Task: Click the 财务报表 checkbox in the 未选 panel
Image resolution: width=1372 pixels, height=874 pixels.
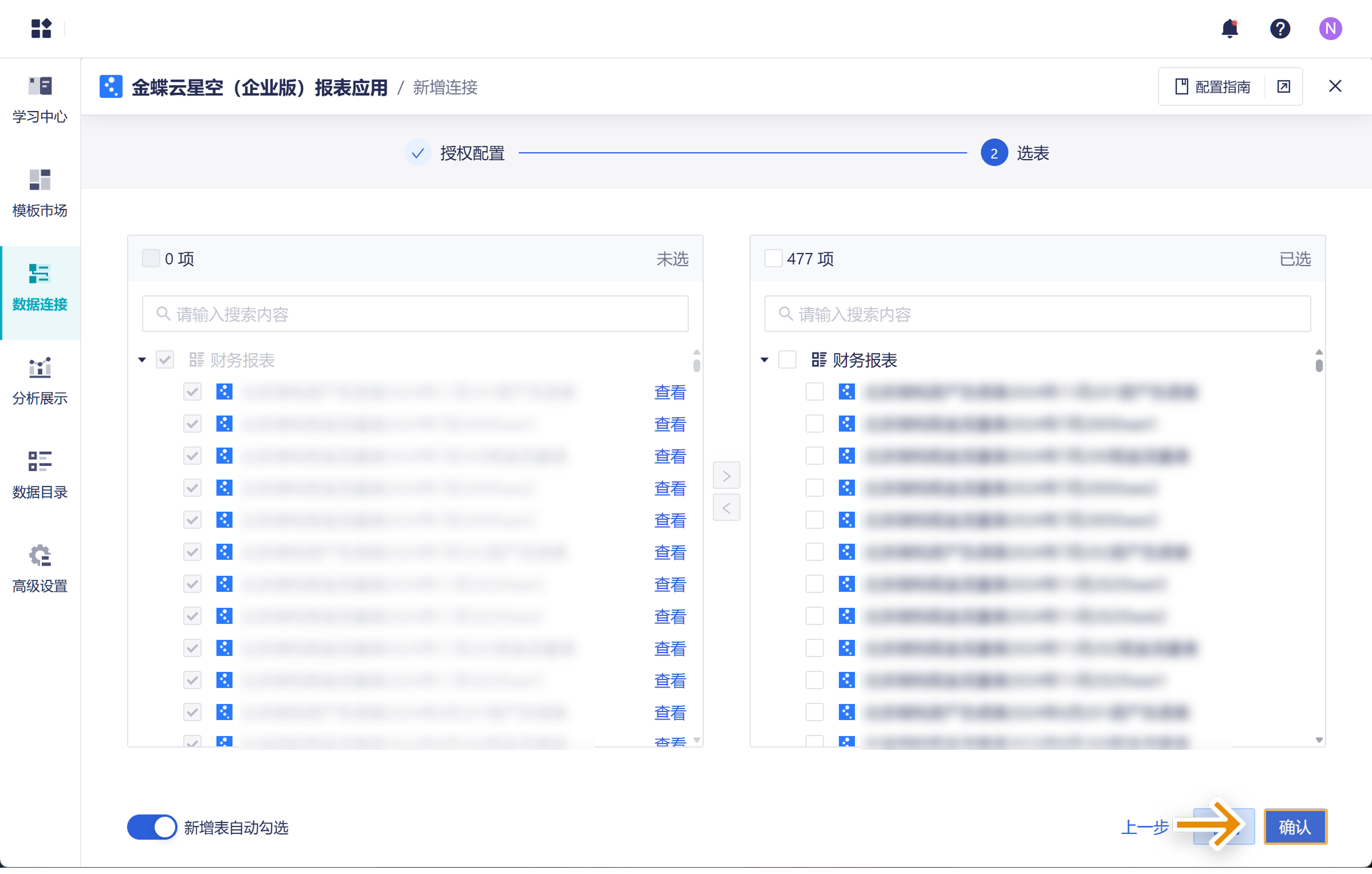Action: tap(165, 360)
